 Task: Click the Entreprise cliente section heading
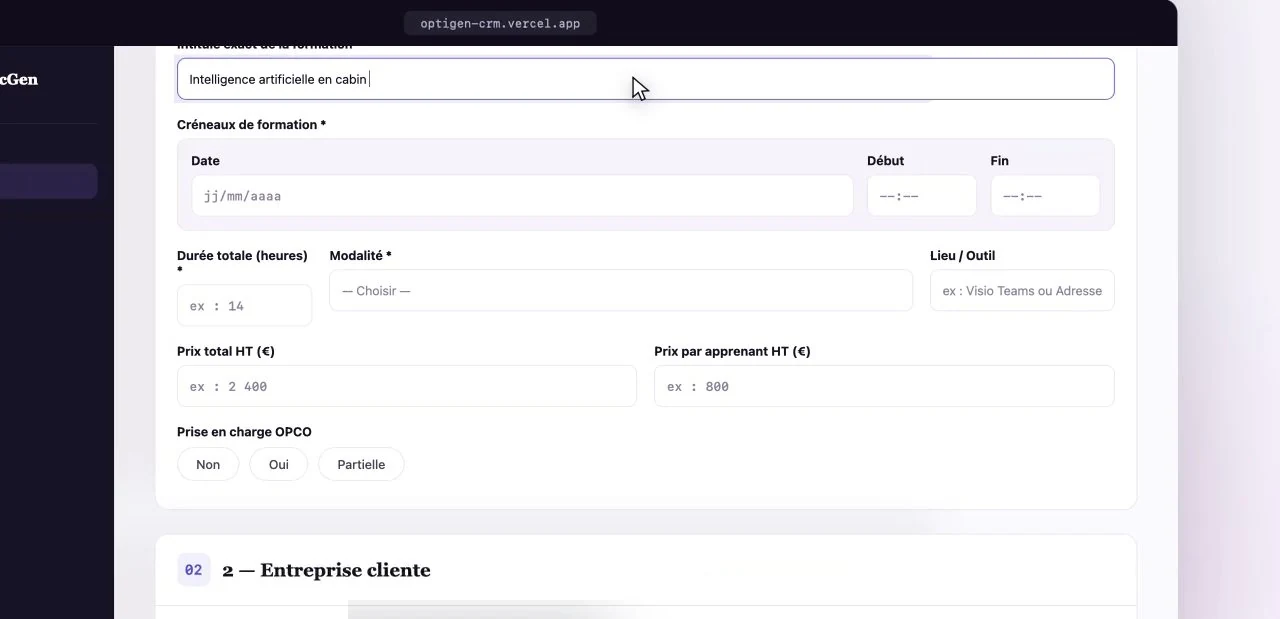point(326,570)
